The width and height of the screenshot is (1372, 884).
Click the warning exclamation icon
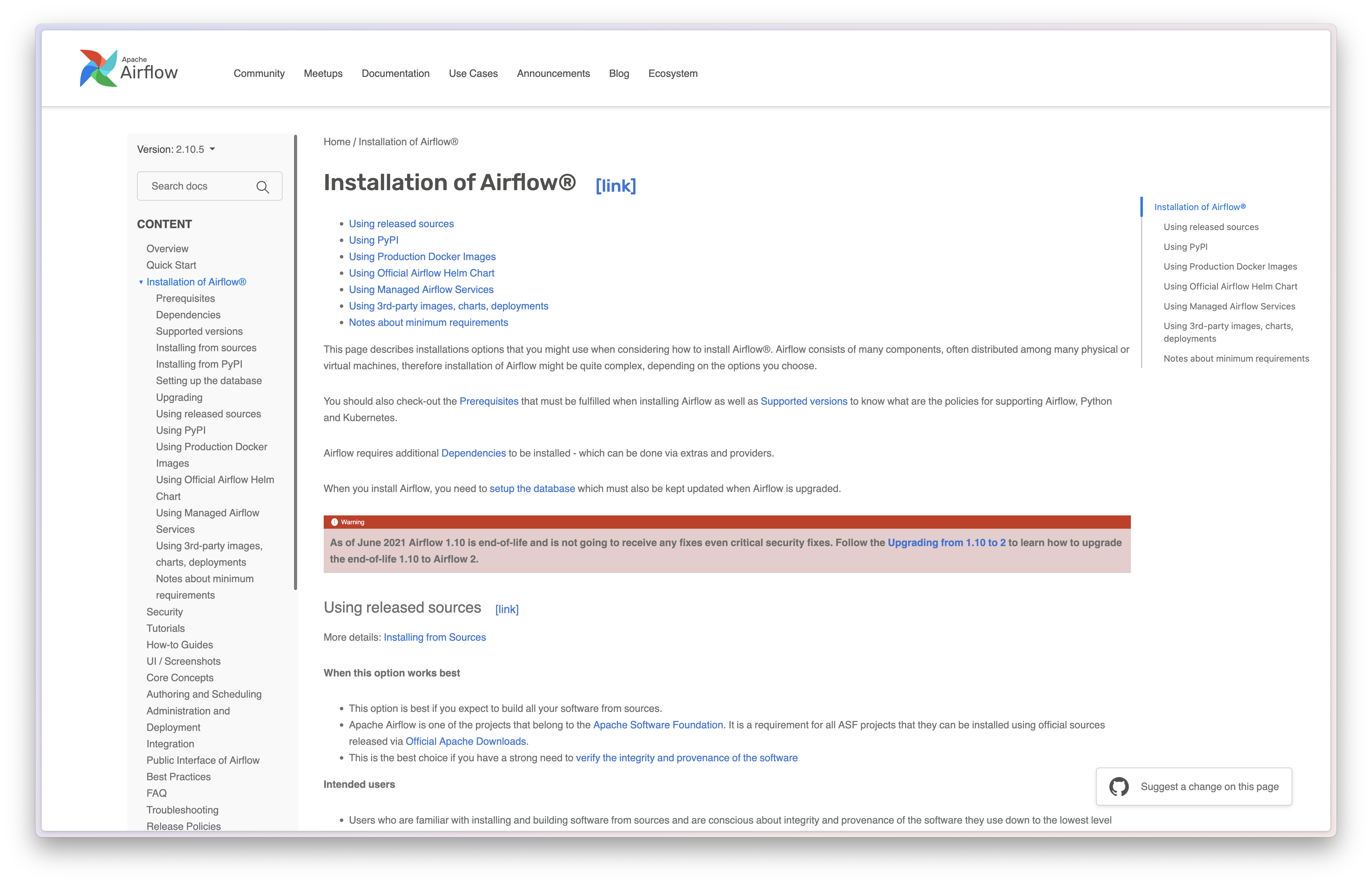(x=334, y=522)
